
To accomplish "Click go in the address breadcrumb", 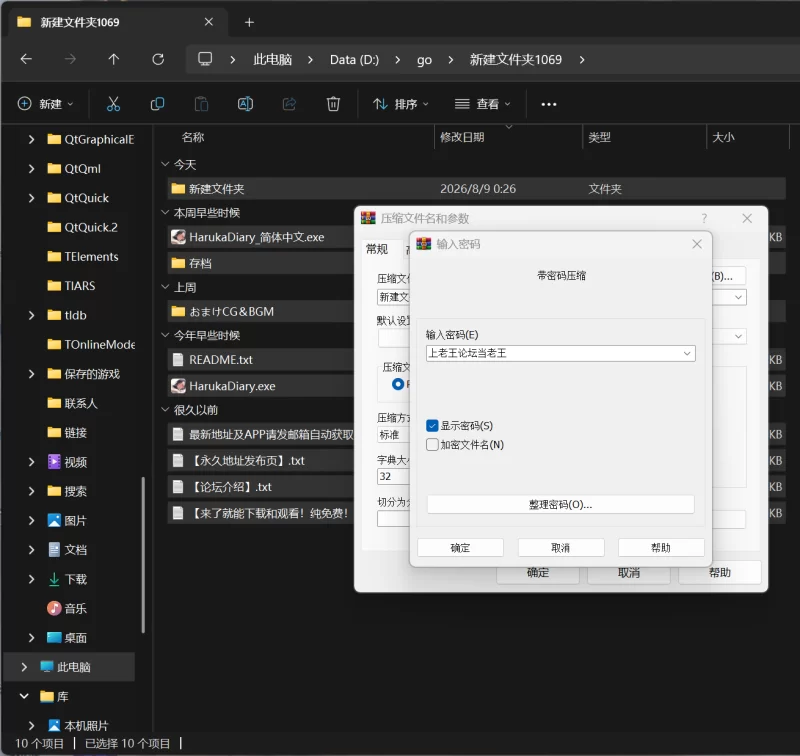I will 424,60.
